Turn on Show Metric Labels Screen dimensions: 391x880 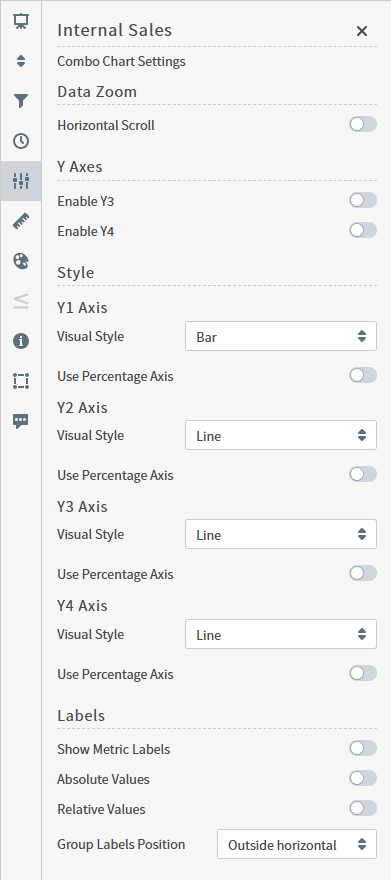click(363, 749)
